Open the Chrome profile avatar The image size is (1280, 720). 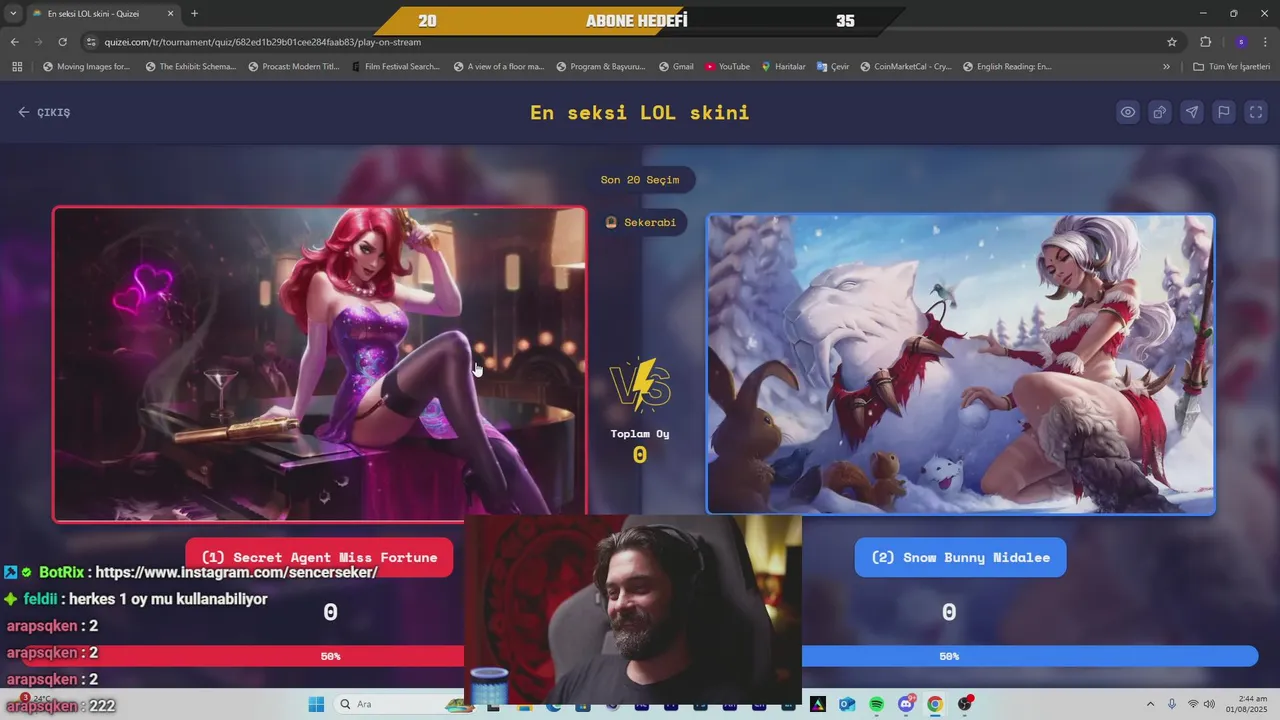click(x=1241, y=42)
